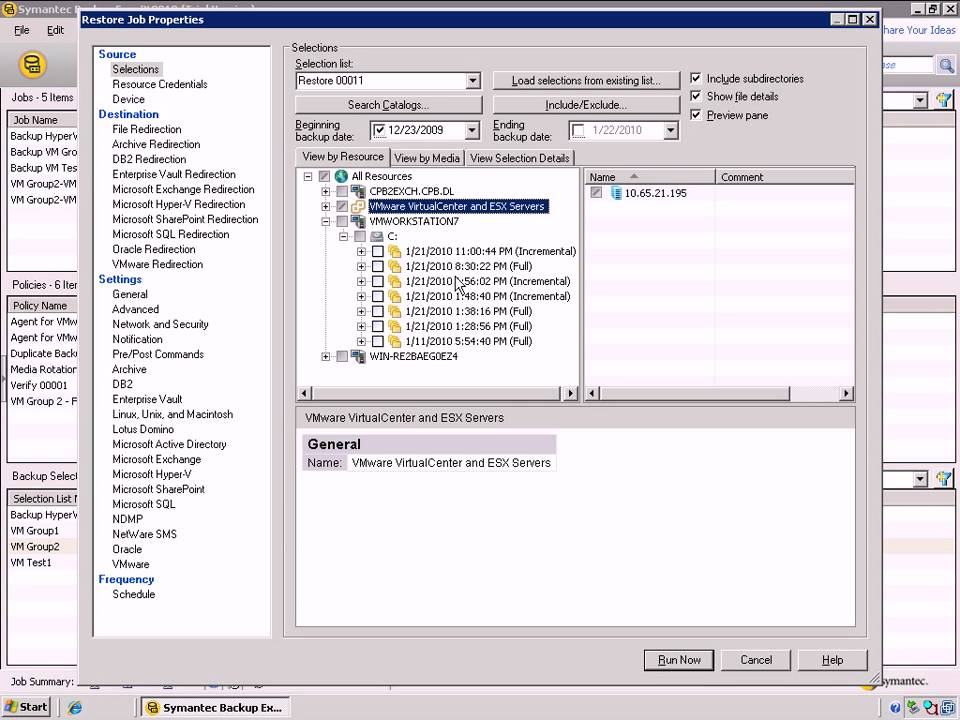The height and width of the screenshot is (720, 960).
Task: Toggle Beginning backup date checkbox
Action: tap(379, 130)
